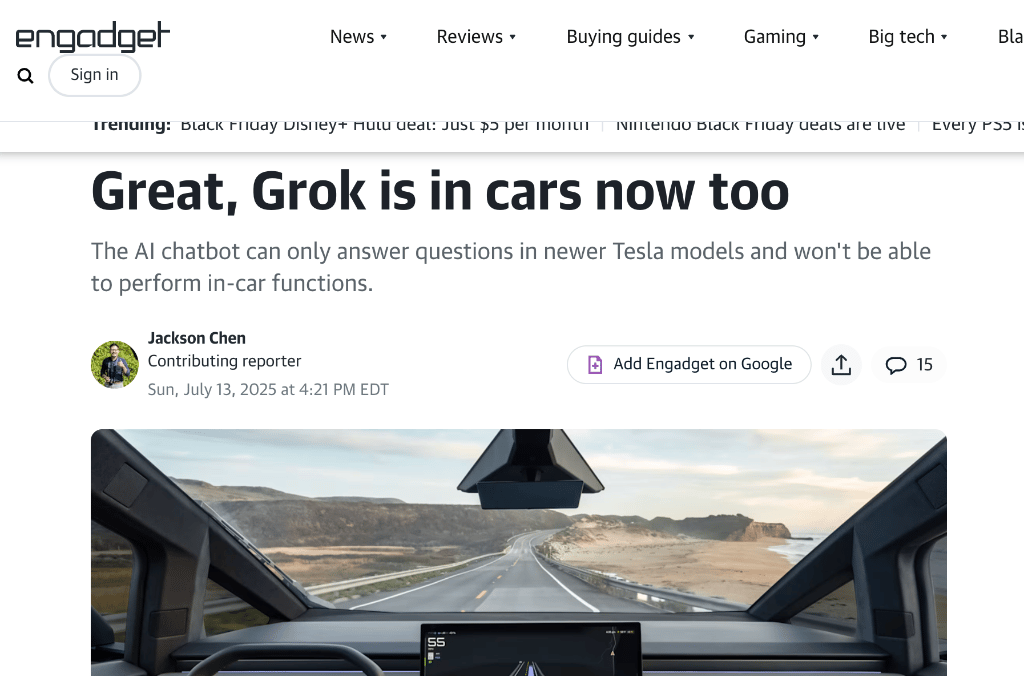Open search with the magnifier icon
Image resolution: width=1024 pixels, height=676 pixels.
tap(25, 76)
